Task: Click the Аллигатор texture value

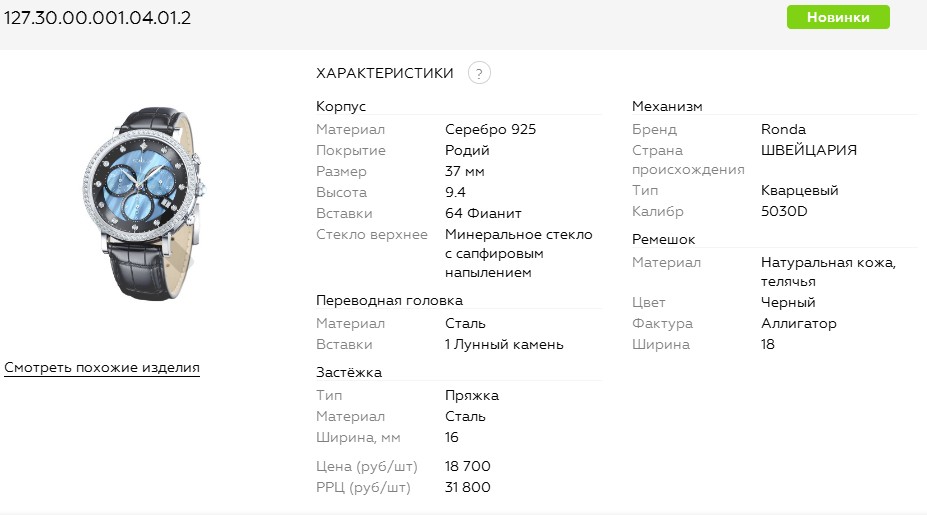Action: [x=798, y=323]
